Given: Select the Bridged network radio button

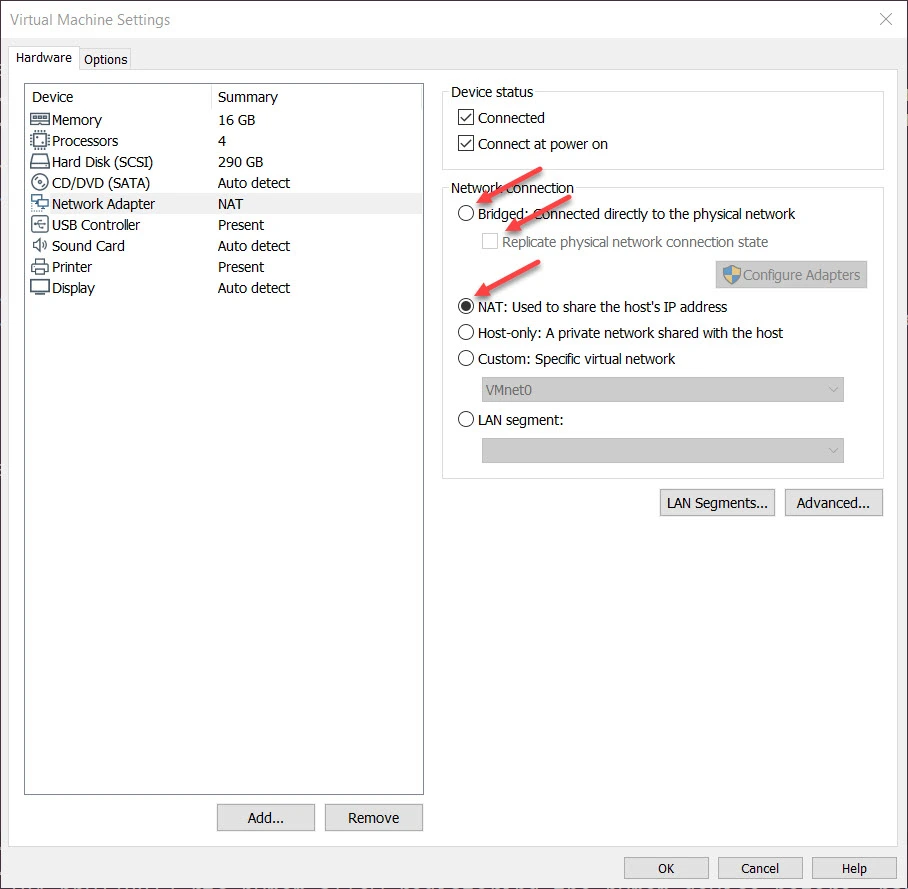Looking at the screenshot, I should click(466, 214).
